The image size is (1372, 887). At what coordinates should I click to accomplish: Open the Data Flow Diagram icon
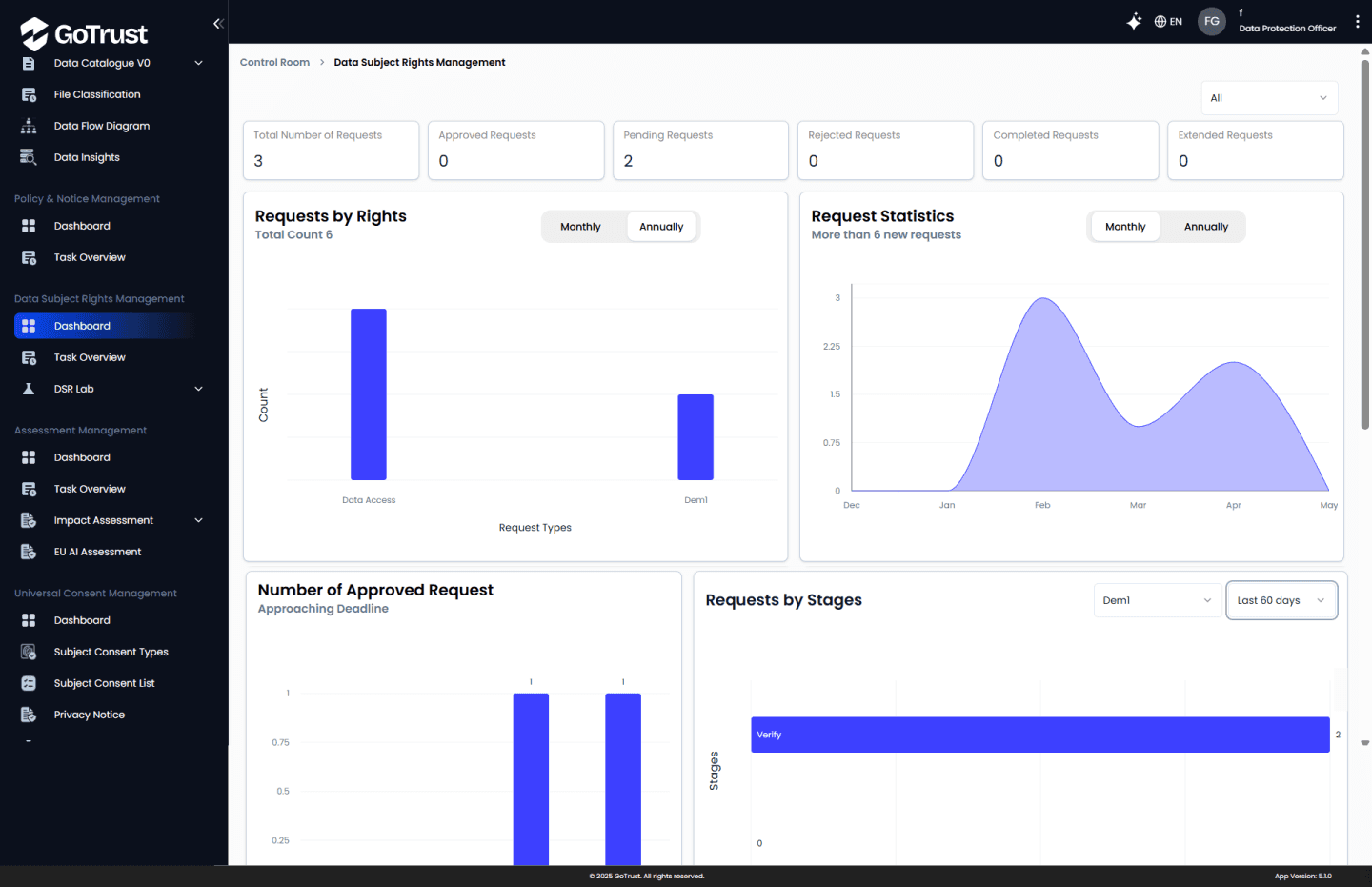[x=29, y=126]
